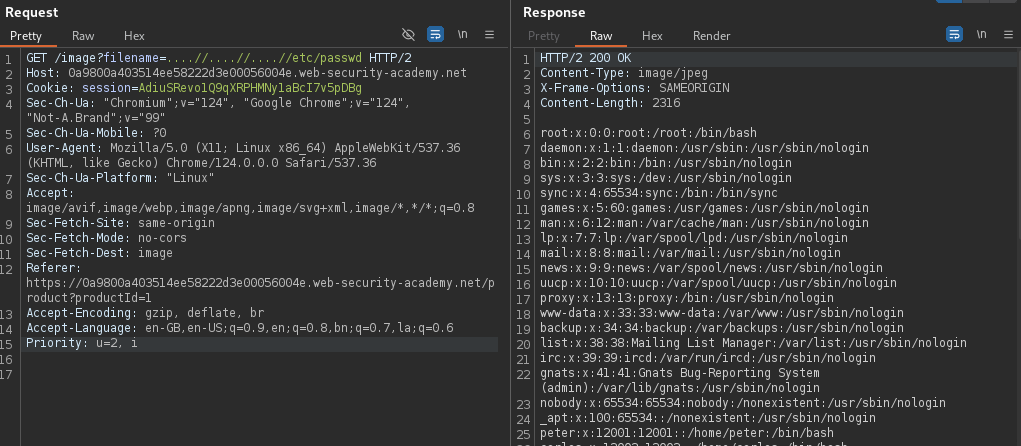Click the Sec-Ch-Ua-Mobile header
The width and height of the screenshot is (1021, 446).
96,133
